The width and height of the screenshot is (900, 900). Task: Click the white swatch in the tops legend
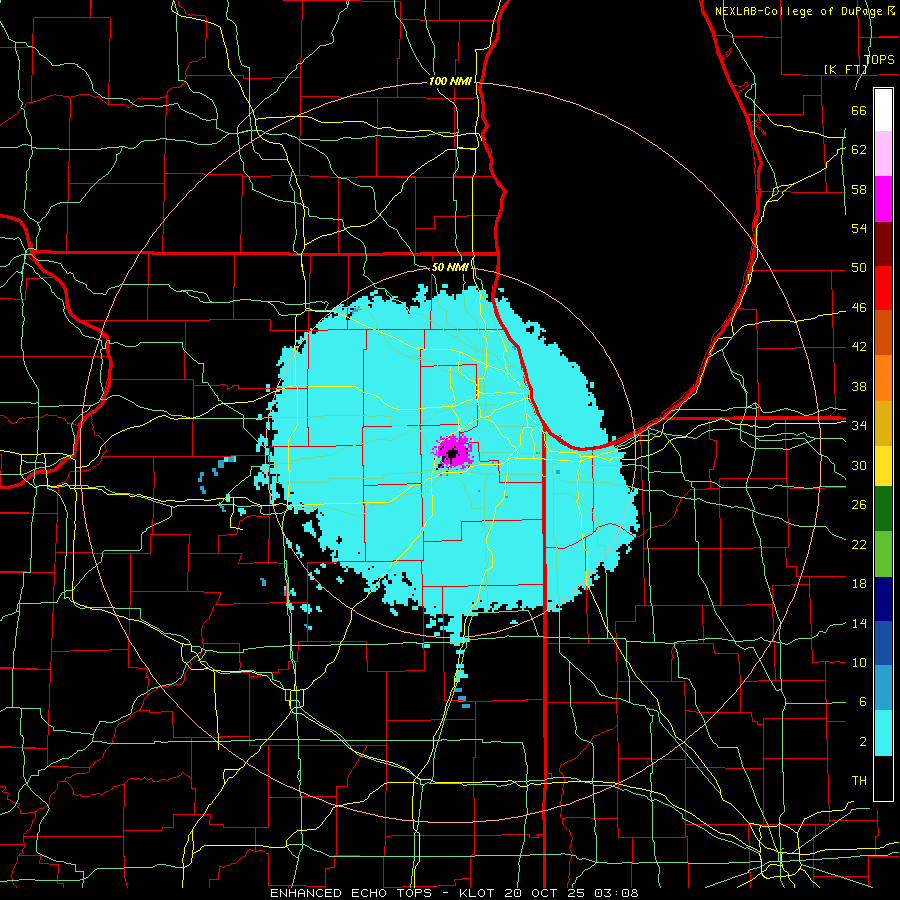[x=883, y=110]
